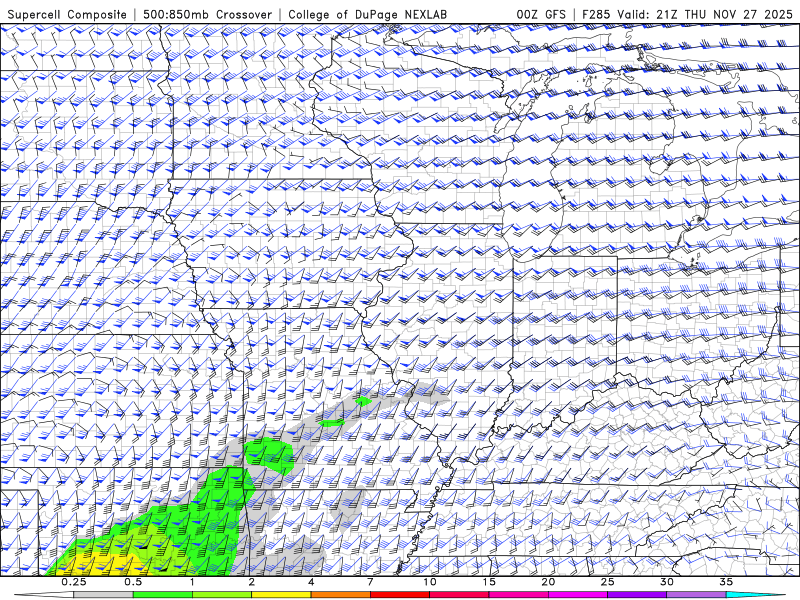Viewport: 800px width, 600px height.
Task: Click the "25" color scale label
Action: click(x=607, y=582)
